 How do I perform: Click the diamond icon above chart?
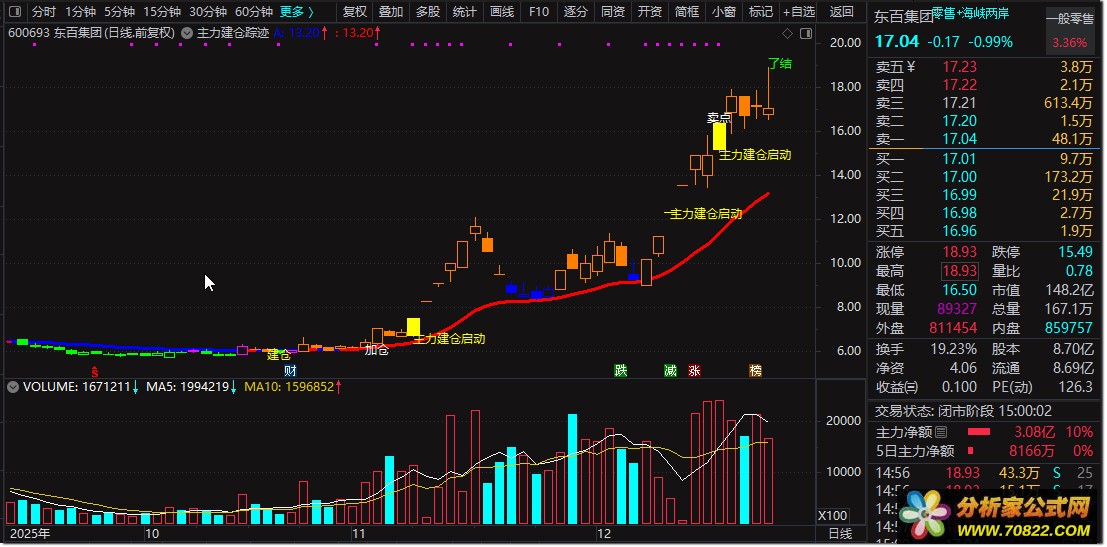point(788,33)
